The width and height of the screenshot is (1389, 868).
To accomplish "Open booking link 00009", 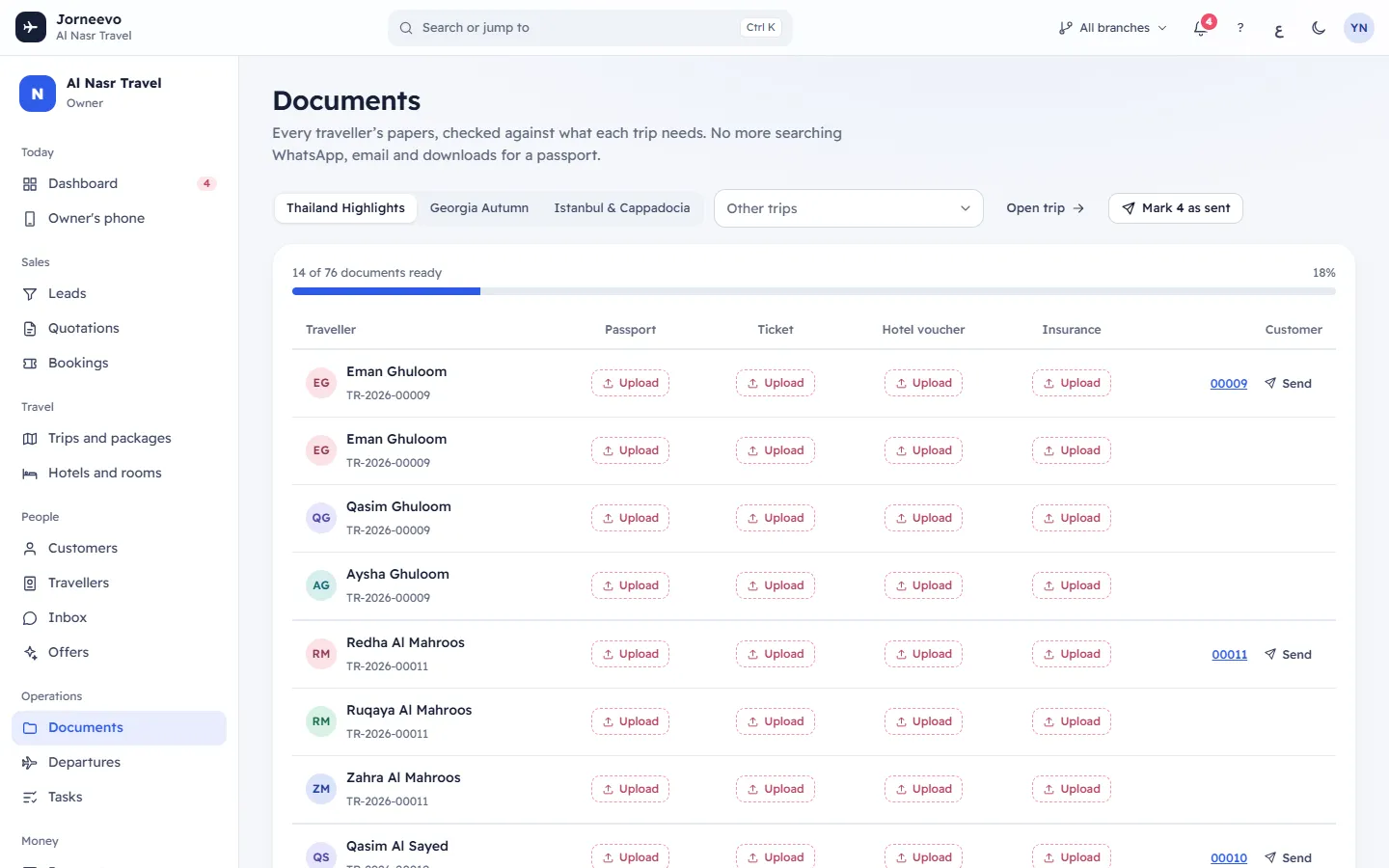I will pyautogui.click(x=1229, y=384).
